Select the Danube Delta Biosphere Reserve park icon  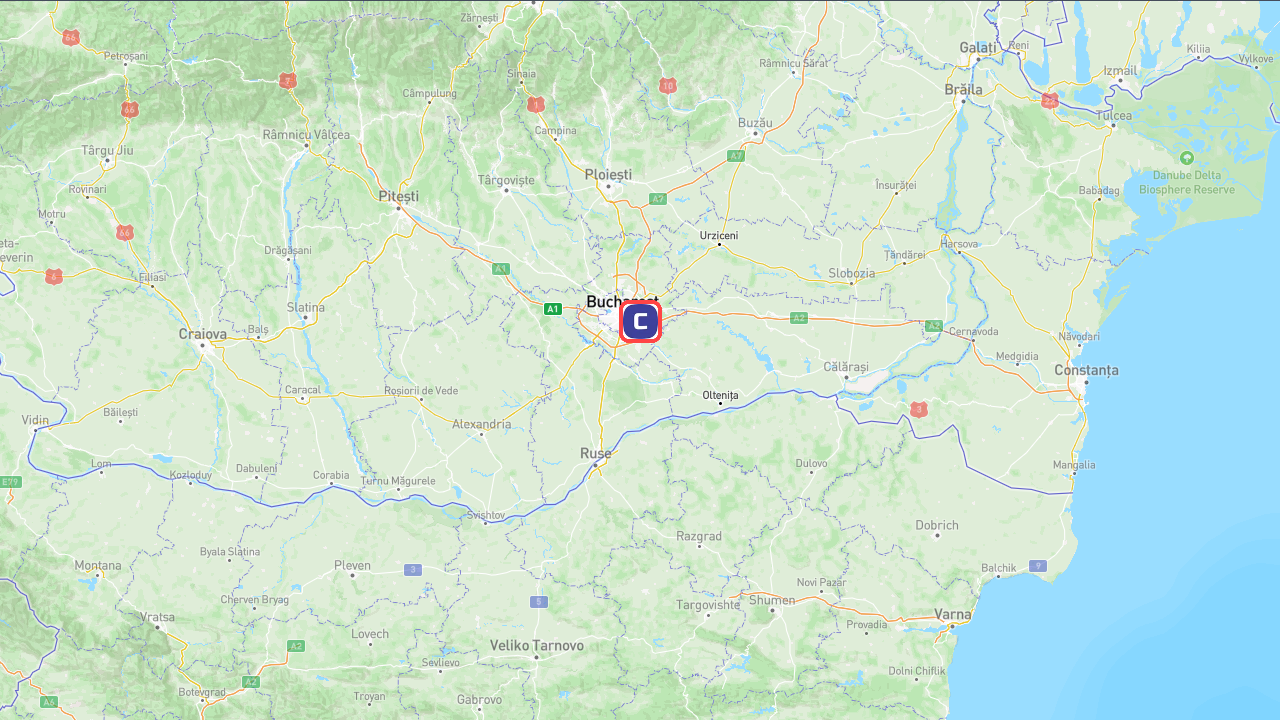(1187, 158)
